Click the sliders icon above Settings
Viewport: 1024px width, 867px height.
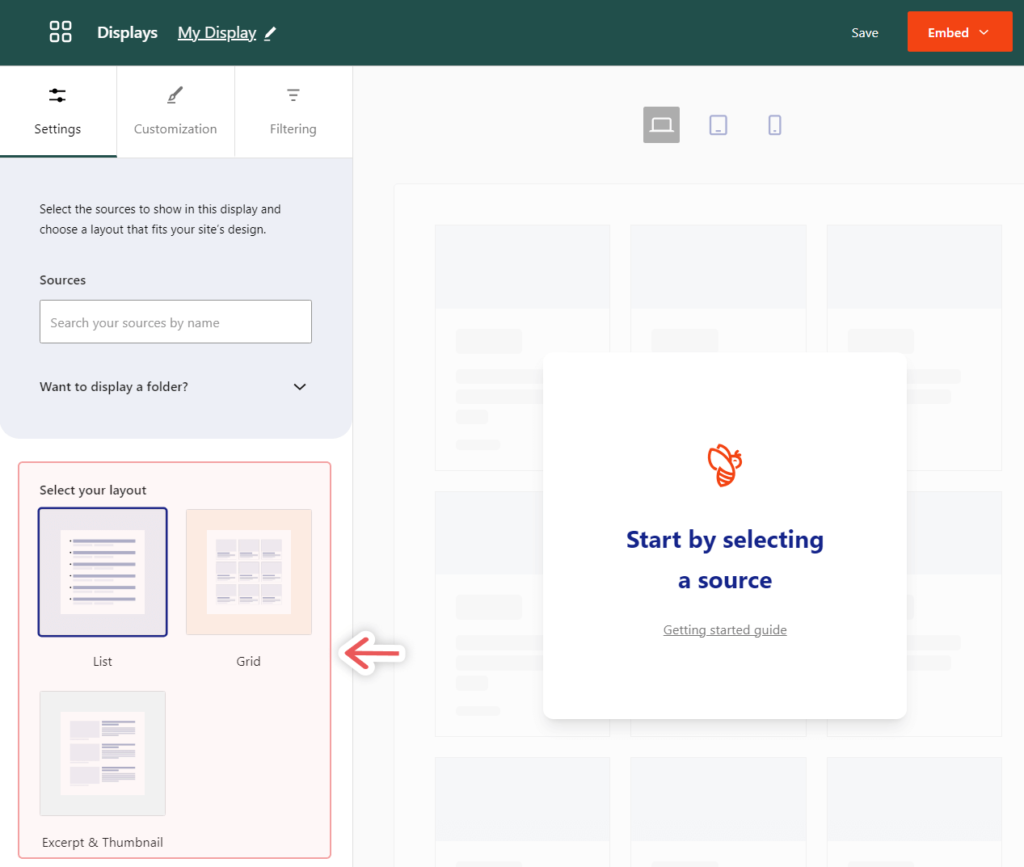(x=57, y=94)
